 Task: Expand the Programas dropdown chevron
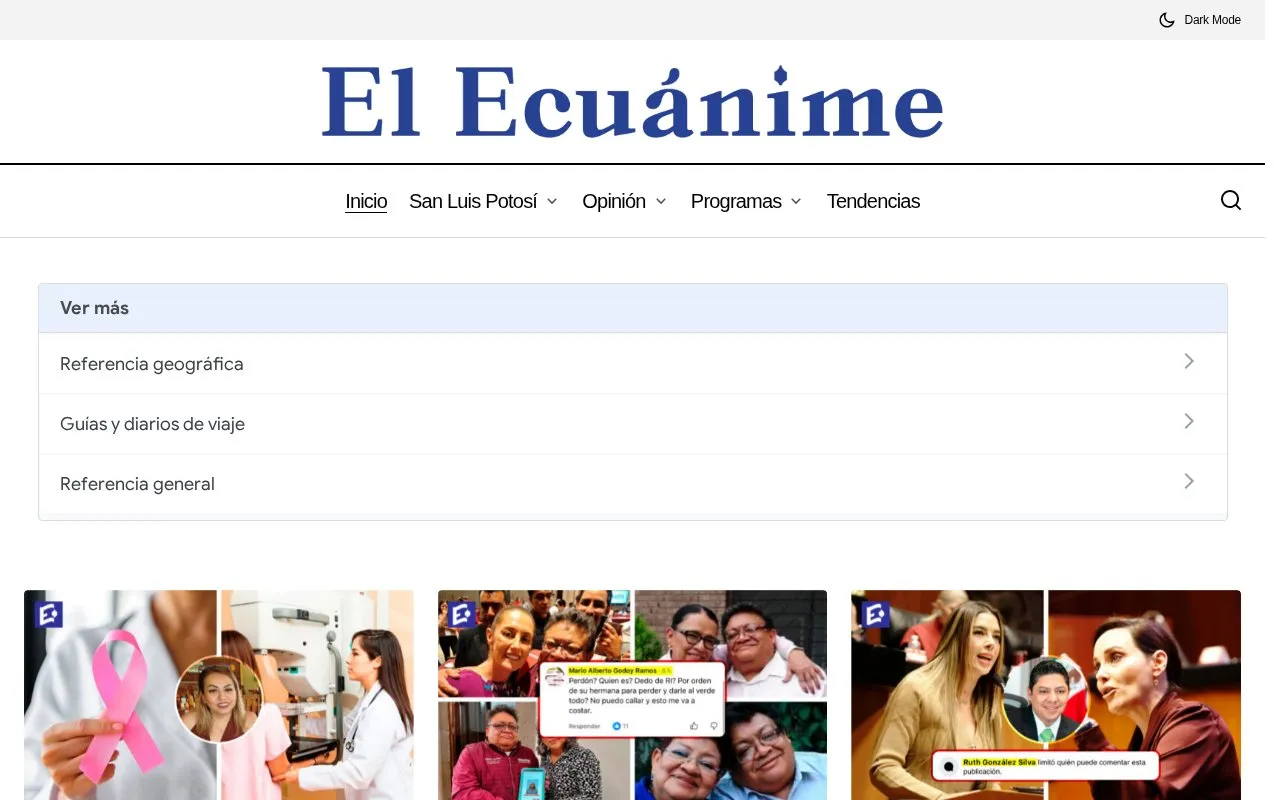[x=796, y=201]
